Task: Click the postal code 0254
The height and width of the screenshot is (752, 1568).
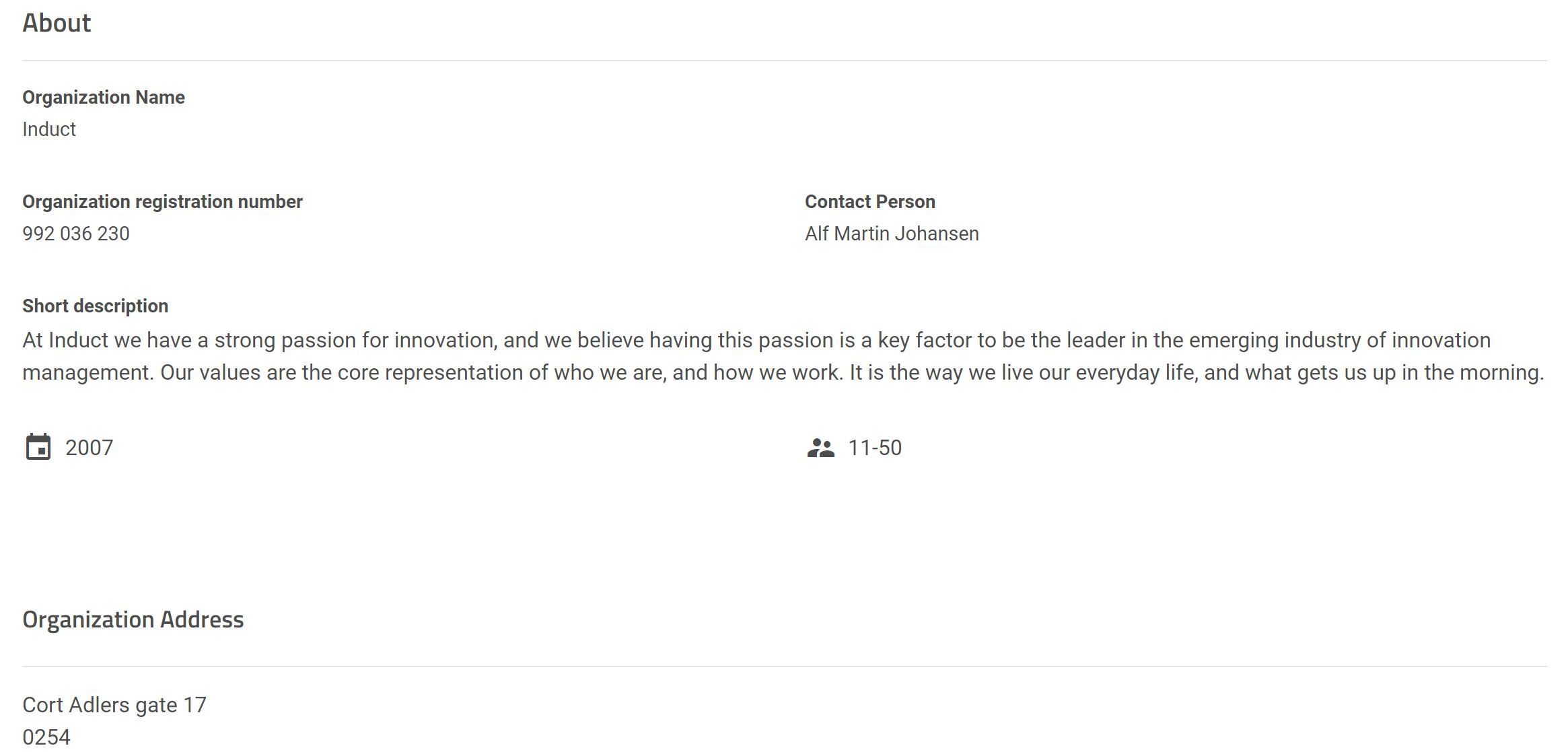Action: pyautogui.click(x=46, y=737)
